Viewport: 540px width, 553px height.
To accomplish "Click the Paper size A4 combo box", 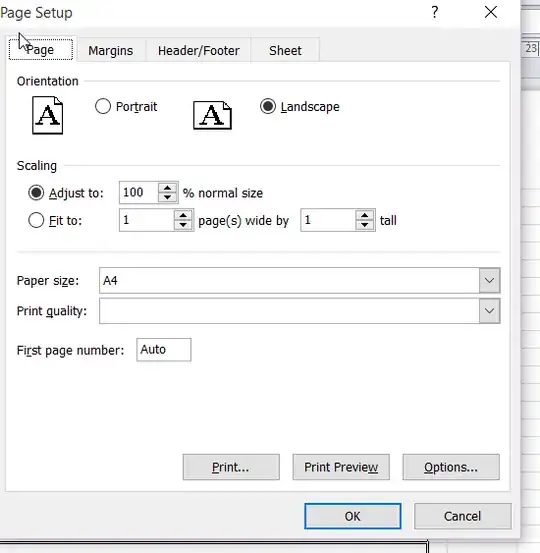I will point(299,280).
